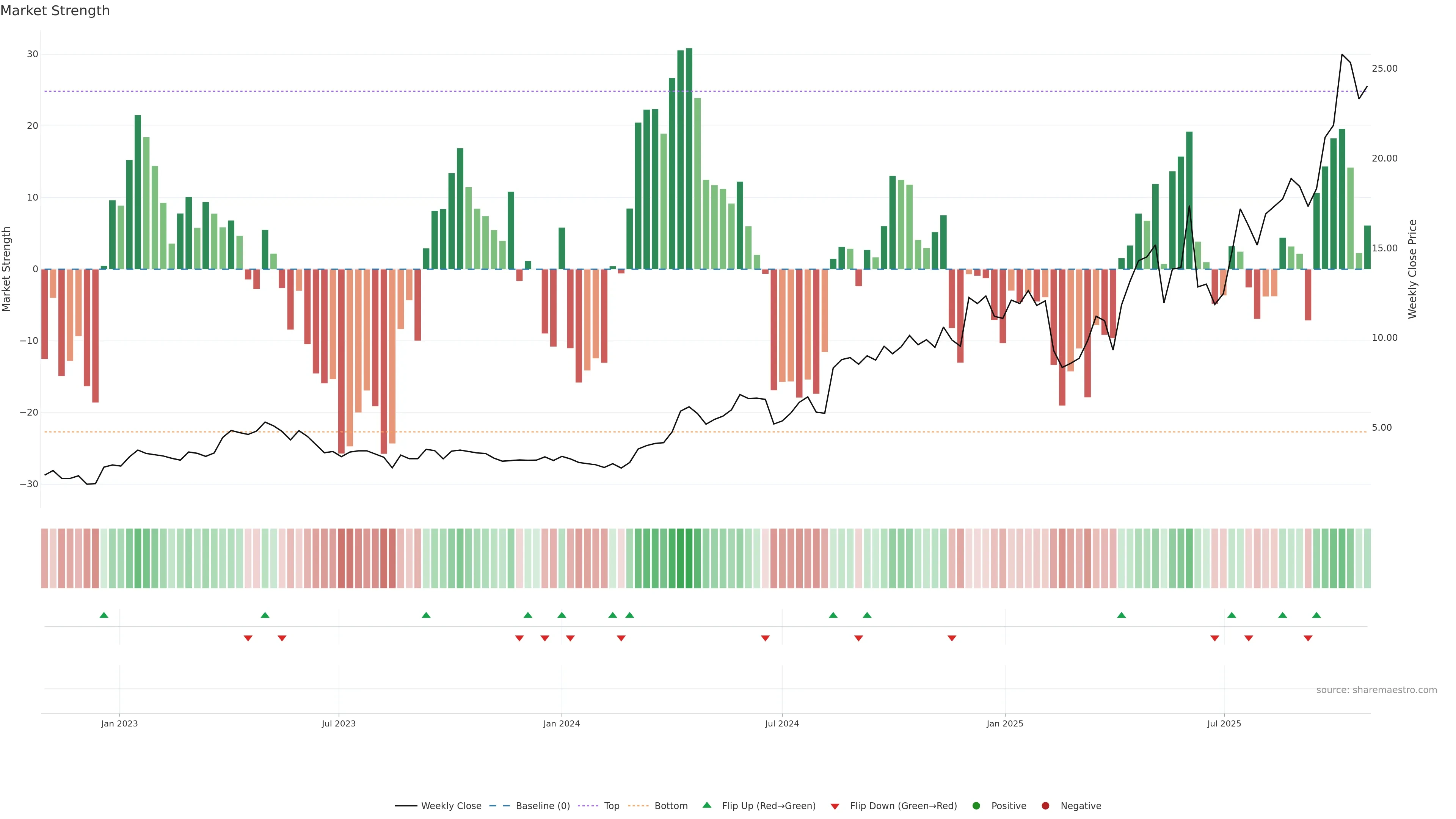The image size is (1456, 819).
Task: Click the latest green flip-up triangle marker
Action: coord(1316,615)
